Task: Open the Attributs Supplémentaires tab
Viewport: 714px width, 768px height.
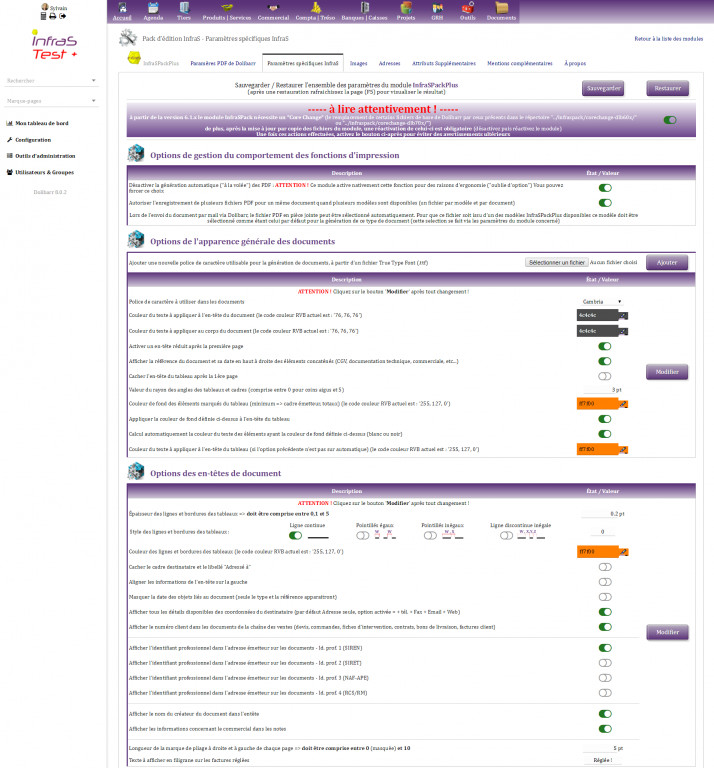Action: (x=444, y=63)
